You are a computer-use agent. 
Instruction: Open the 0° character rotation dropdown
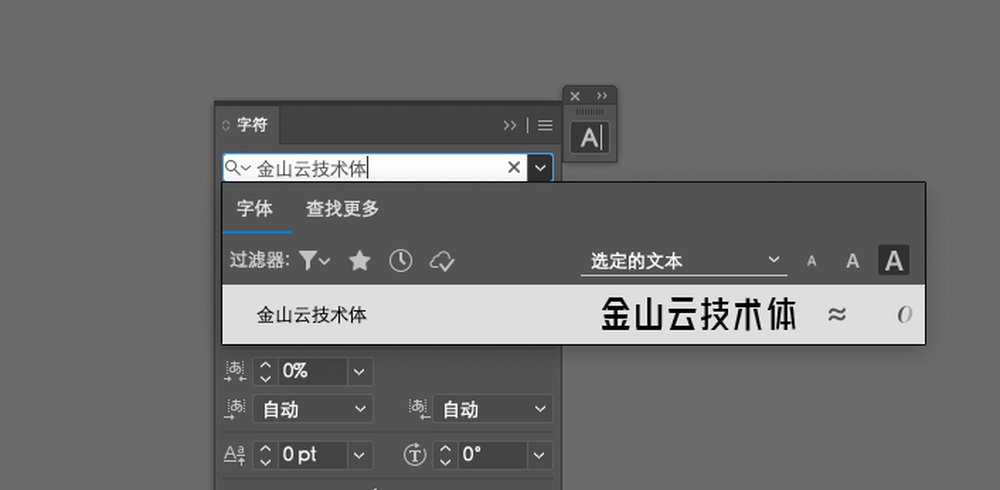(x=540, y=455)
